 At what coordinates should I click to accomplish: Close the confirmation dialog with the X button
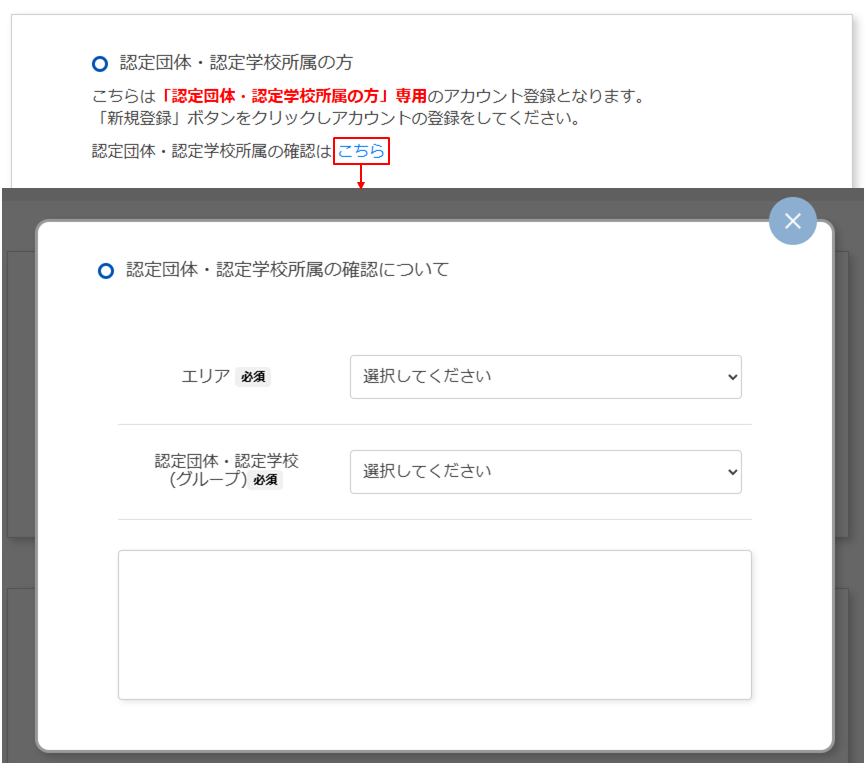(792, 221)
